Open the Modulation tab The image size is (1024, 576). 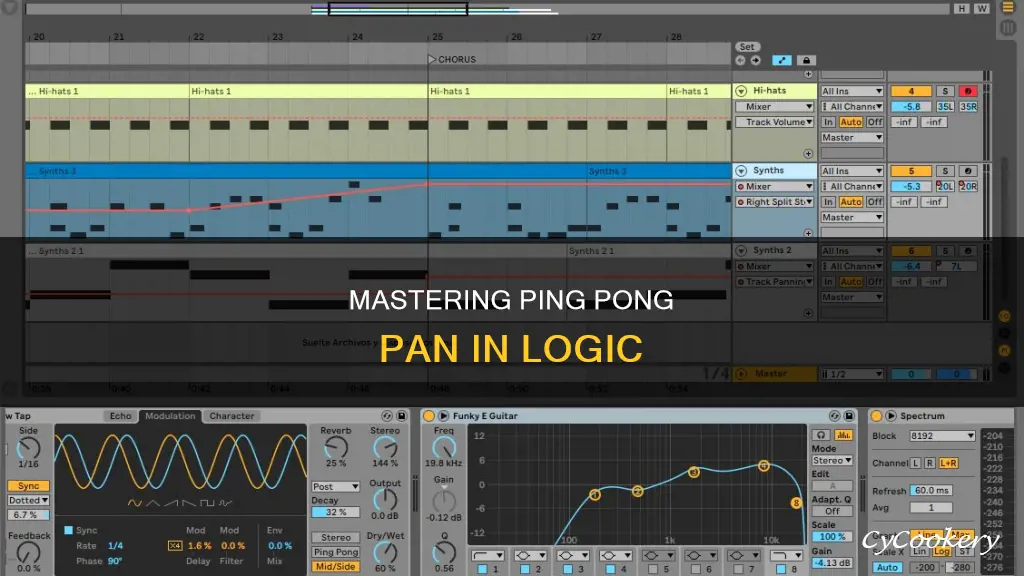pos(170,416)
